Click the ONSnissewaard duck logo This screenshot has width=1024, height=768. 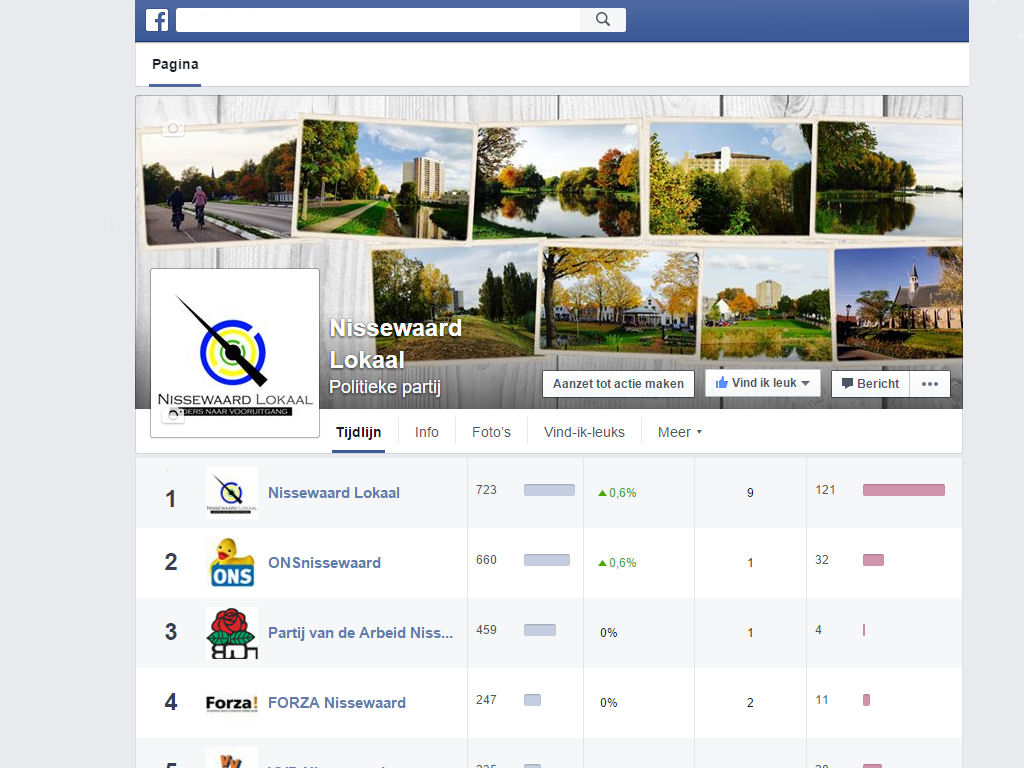click(x=232, y=562)
